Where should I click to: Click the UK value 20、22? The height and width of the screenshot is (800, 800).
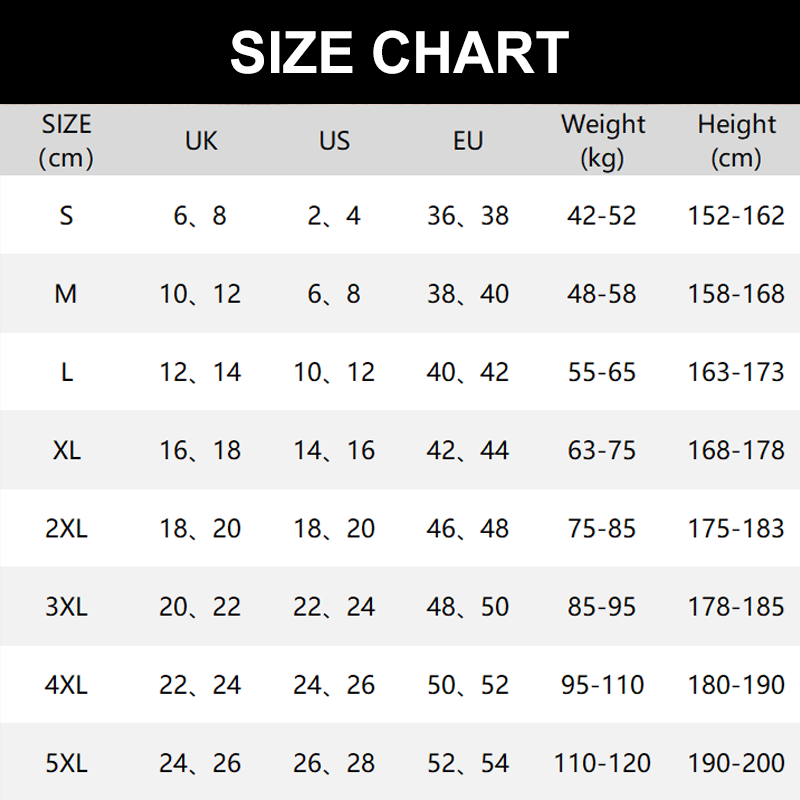201,607
